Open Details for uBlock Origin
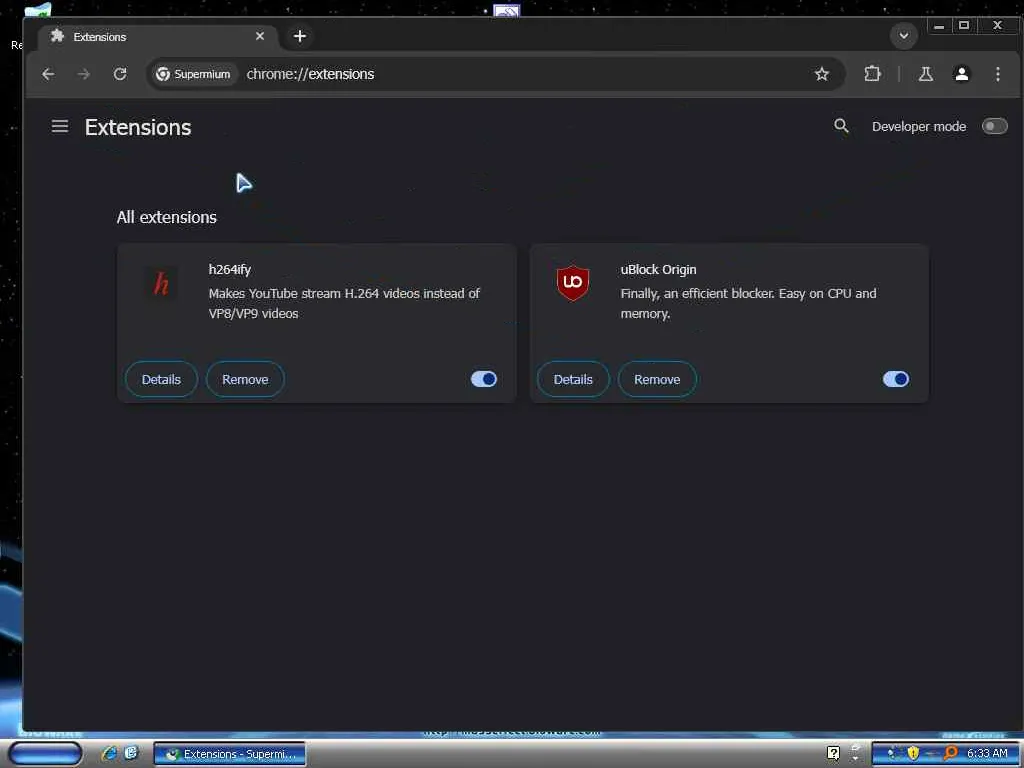This screenshot has width=1024, height=768. point(573,379)
